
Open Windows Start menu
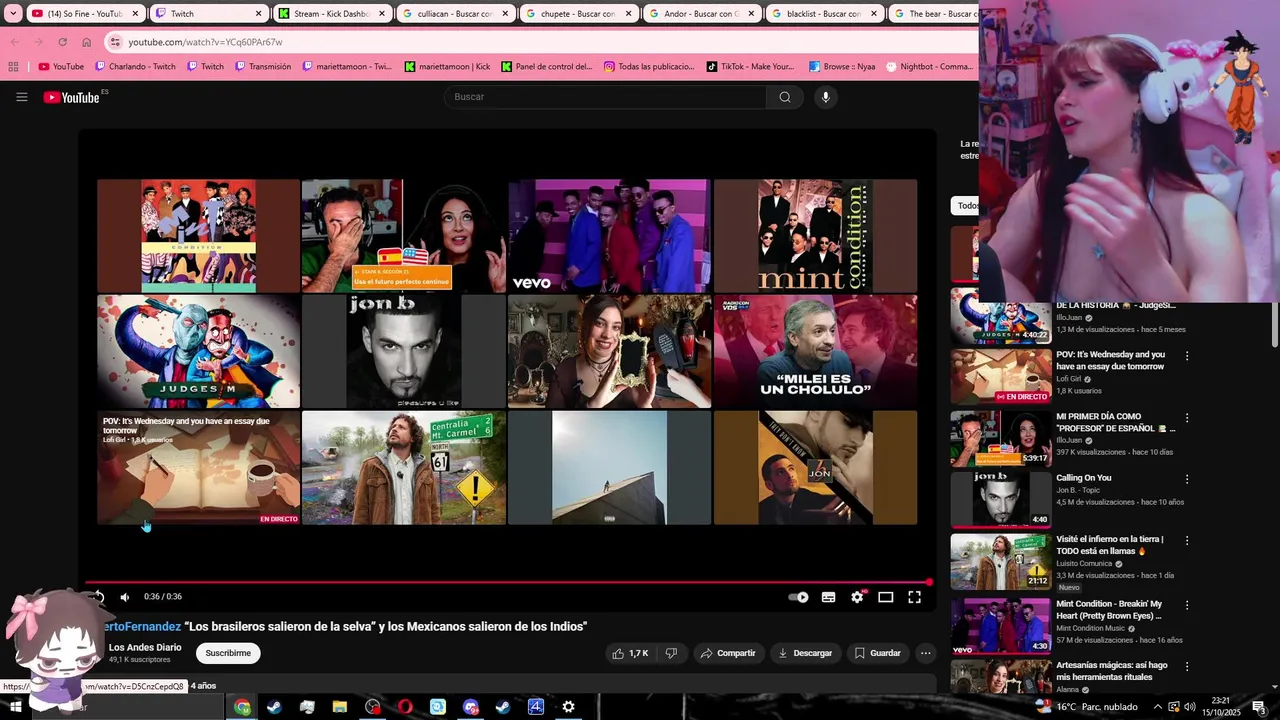[15, 707]
